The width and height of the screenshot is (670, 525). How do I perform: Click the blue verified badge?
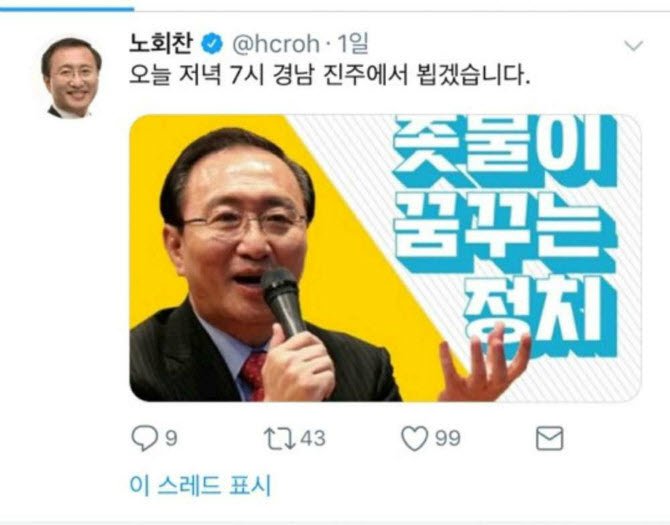point(212,44)
